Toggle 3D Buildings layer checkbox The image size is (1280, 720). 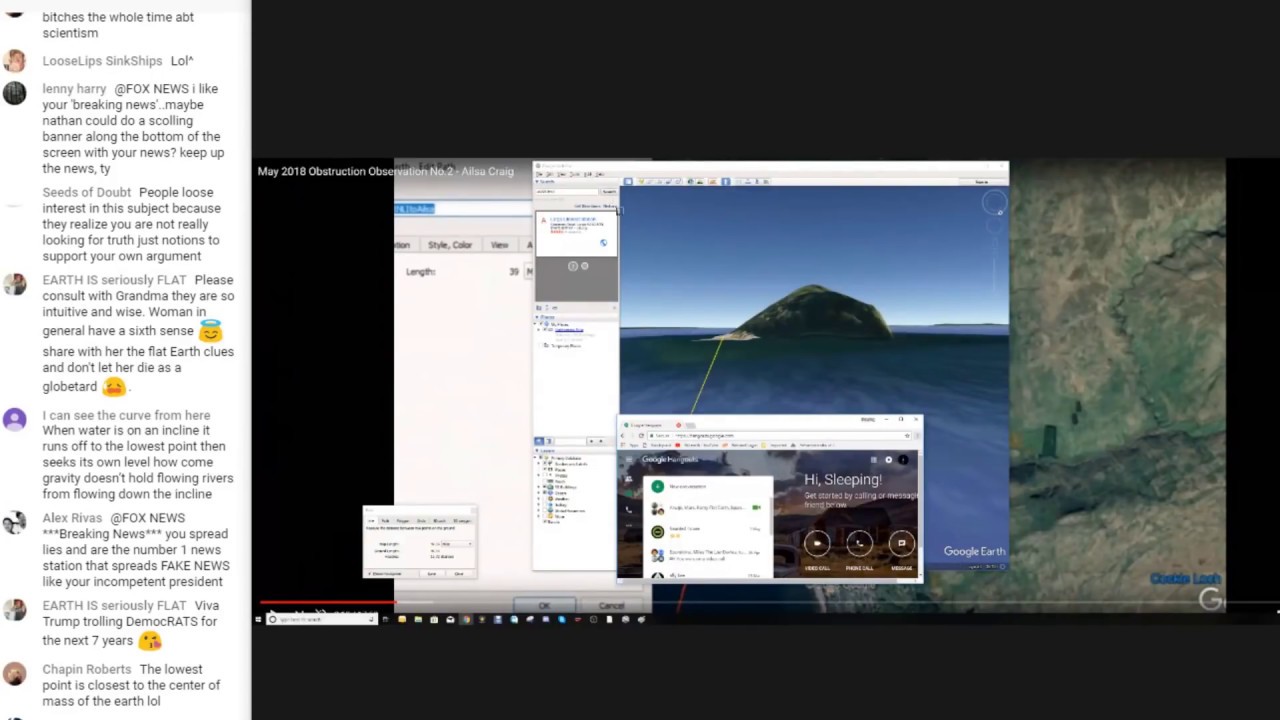point(546,487)
